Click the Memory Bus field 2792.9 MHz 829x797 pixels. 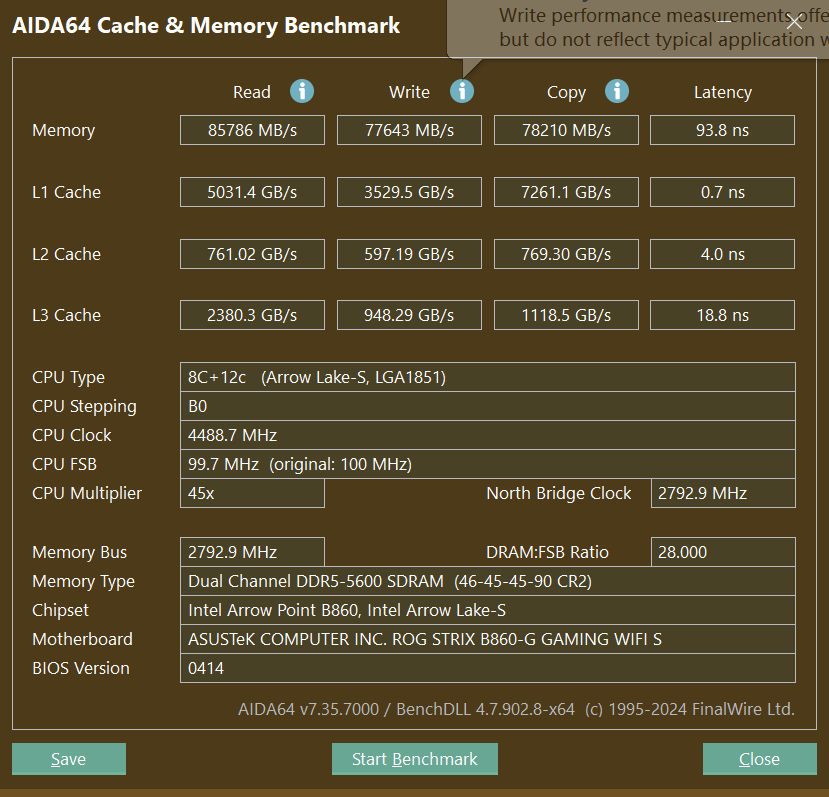point(252,552)
